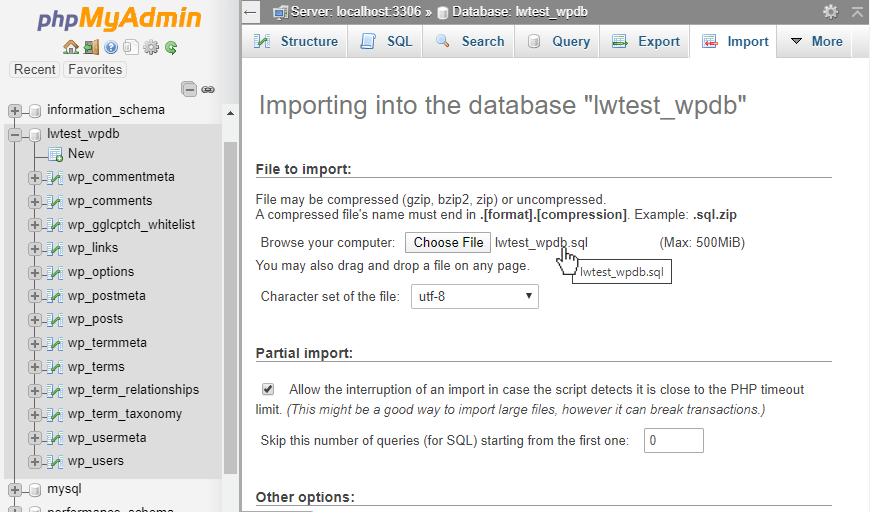Click the selected file name lwtest_wpdb.sql
The height and width of the screenshot is (512, 870).
(x=541, y=242)
